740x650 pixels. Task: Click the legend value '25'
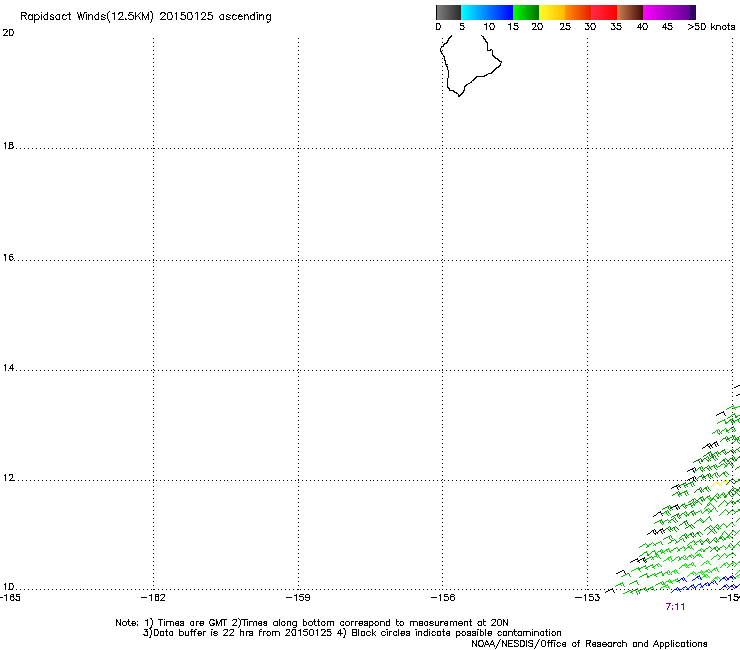[x=565, y=27]
